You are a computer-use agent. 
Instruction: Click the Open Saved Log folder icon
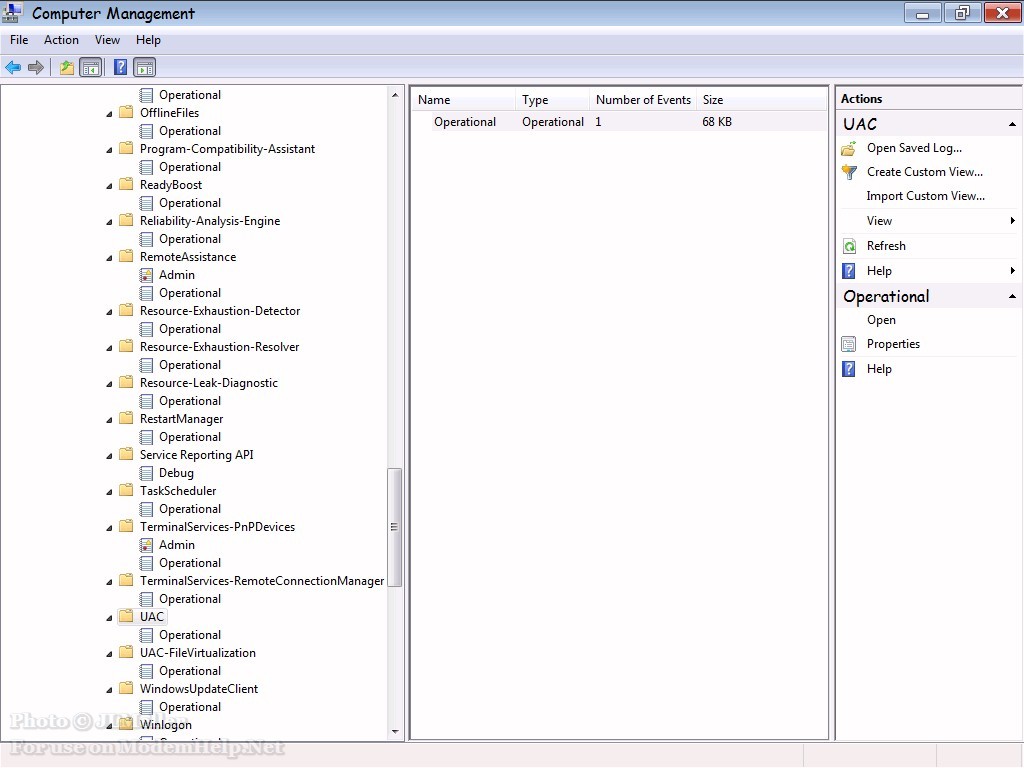pyautogui.click(x=849, y=148)
